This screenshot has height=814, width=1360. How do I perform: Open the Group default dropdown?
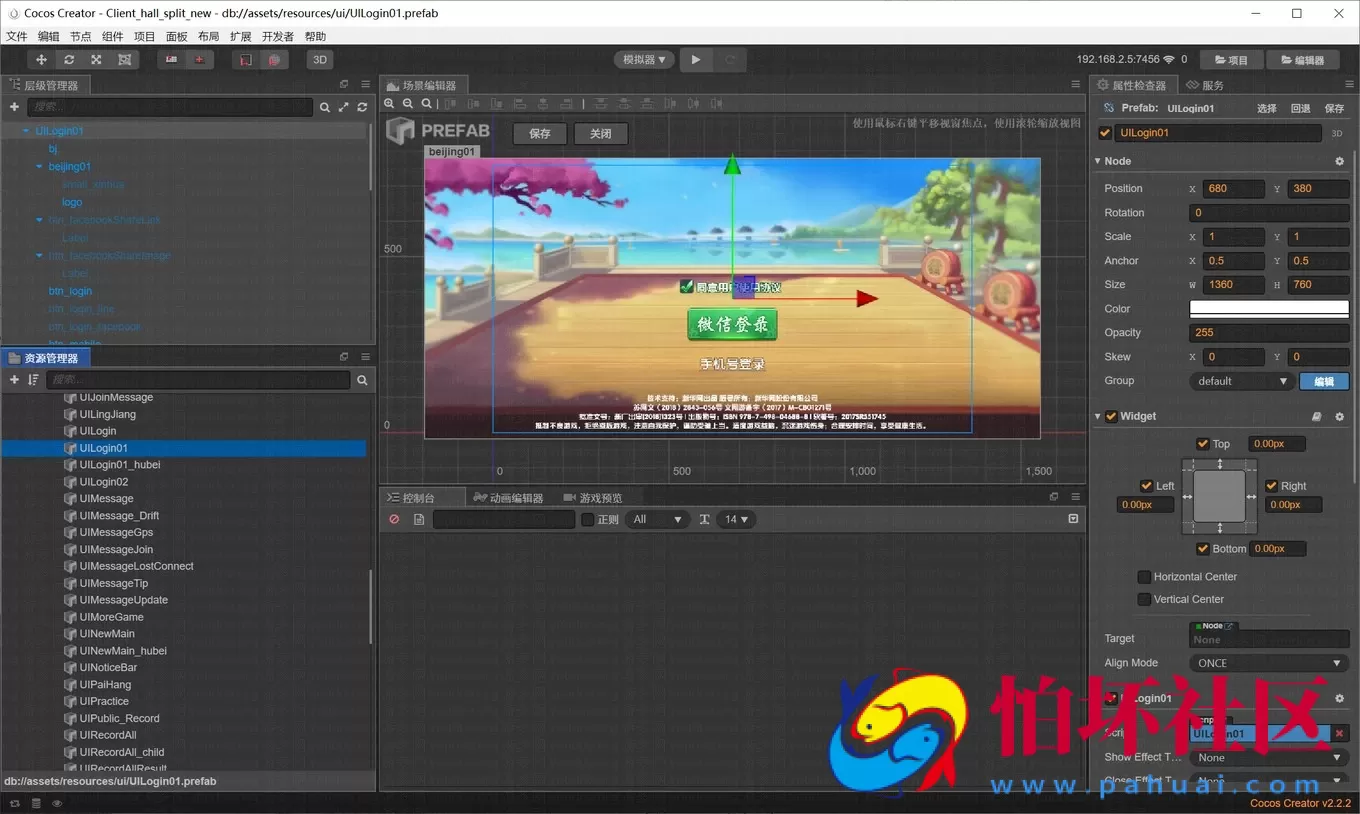coord(1241,381)
